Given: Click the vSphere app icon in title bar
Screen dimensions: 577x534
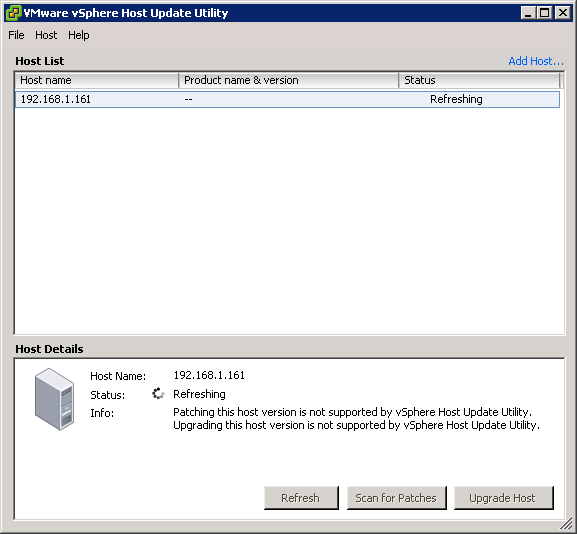Looking at the screenshot, I should click(13, 13).
